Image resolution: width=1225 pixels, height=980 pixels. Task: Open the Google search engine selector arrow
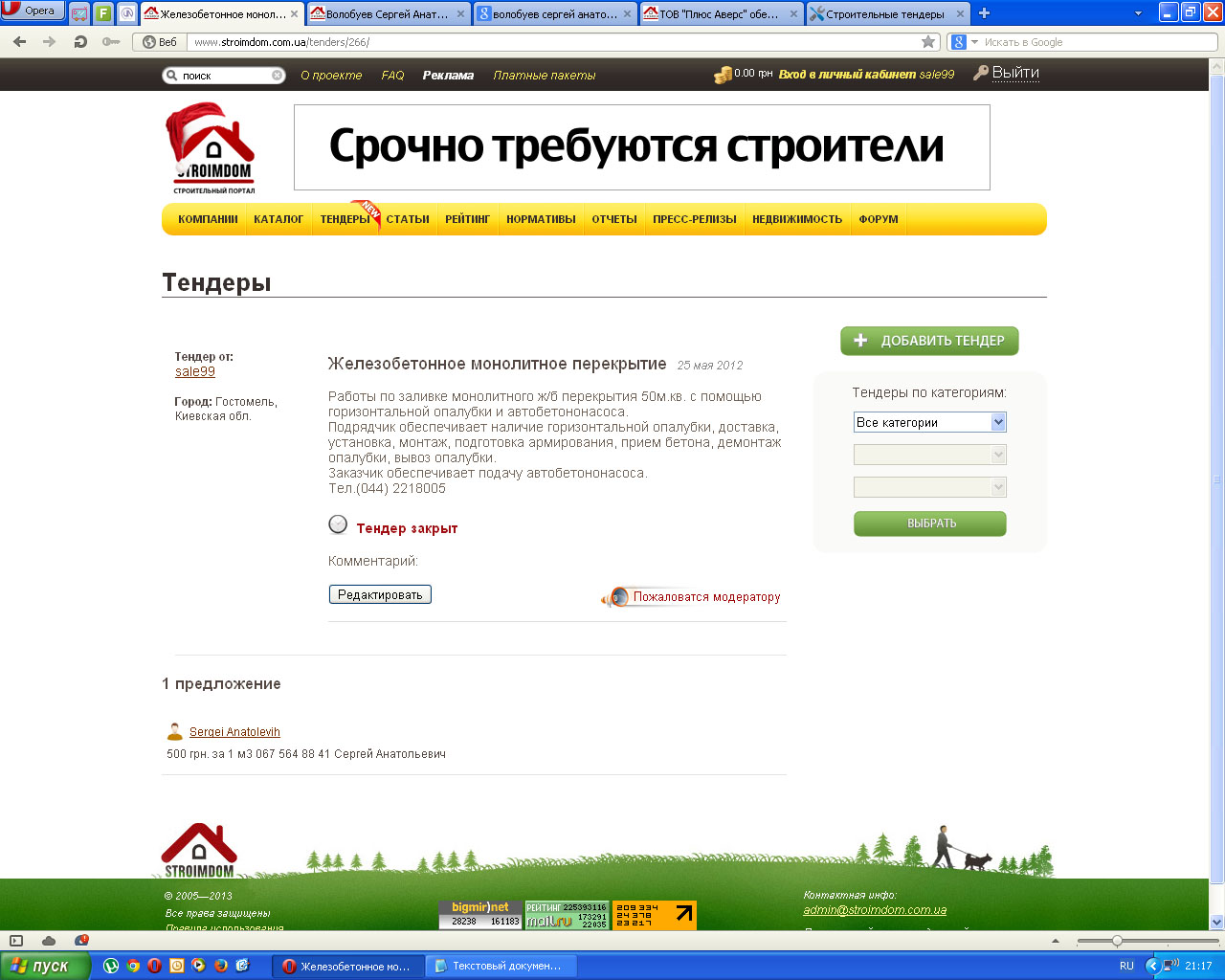(974, 42)
